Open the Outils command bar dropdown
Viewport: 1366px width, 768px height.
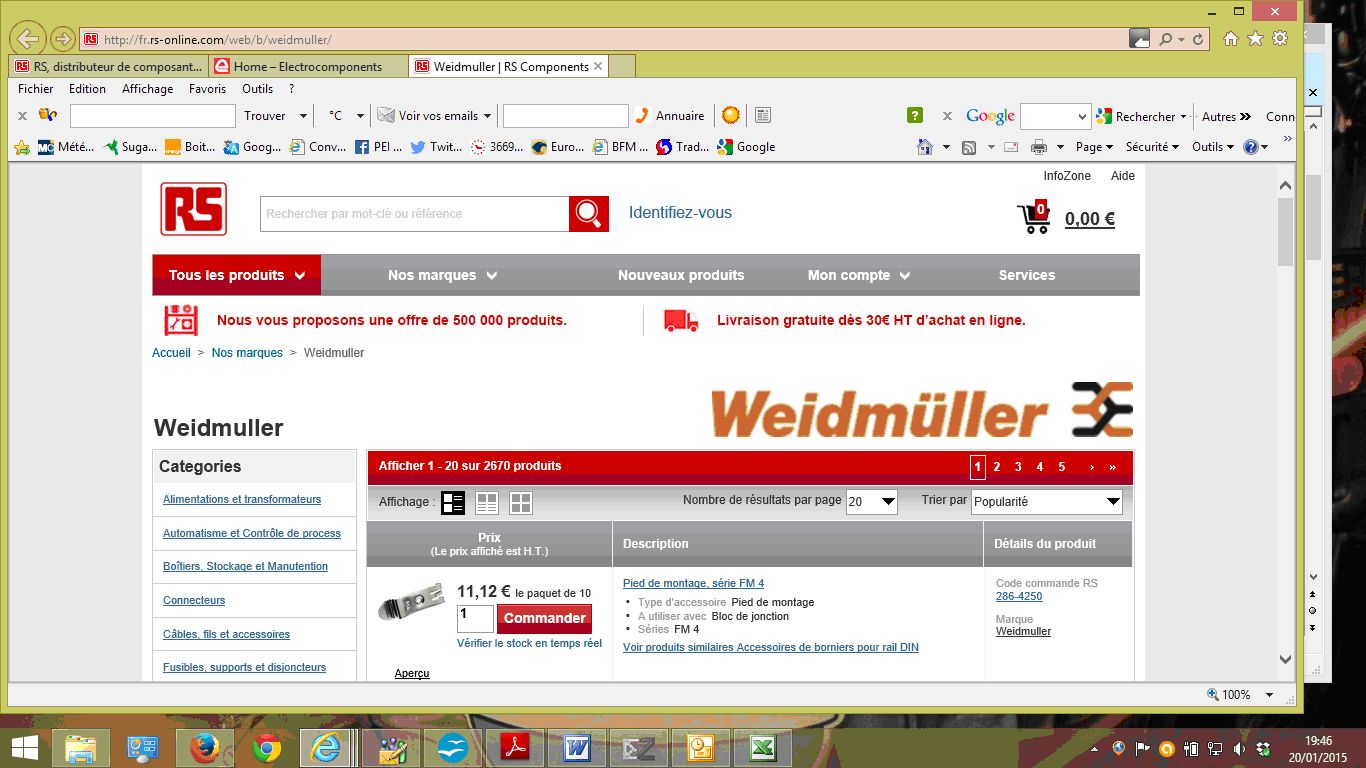pos(1213,147)
